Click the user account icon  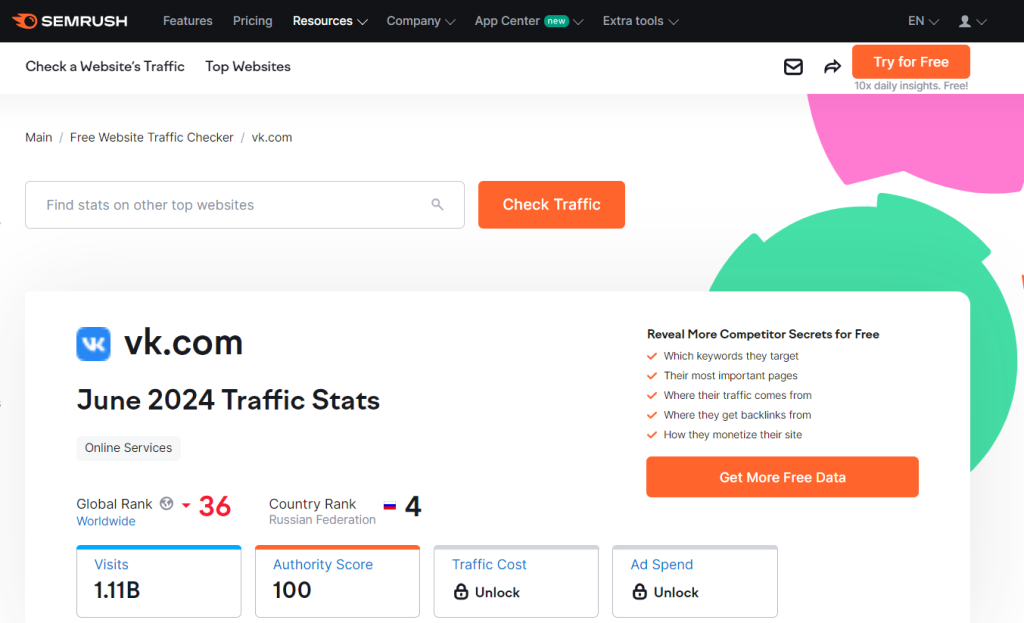964,21
